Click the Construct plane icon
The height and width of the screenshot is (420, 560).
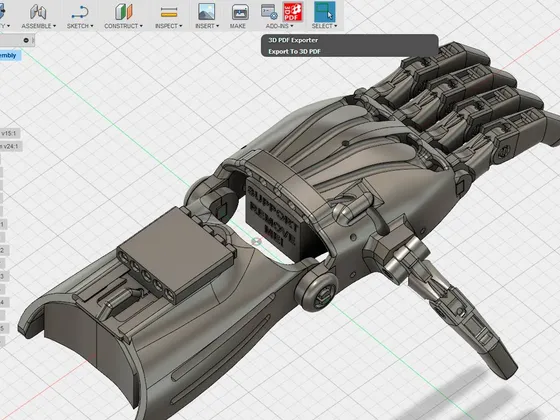[124, 12]
